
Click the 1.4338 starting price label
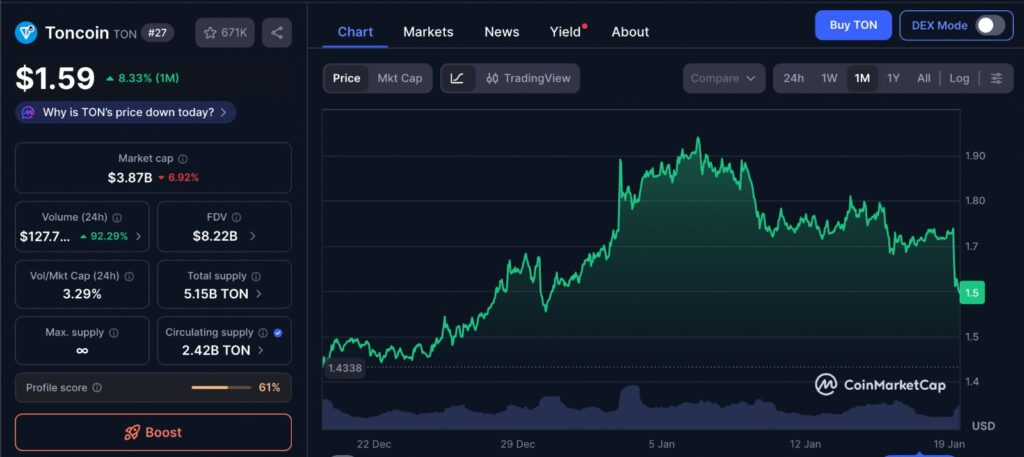click(x=344, y=368)
